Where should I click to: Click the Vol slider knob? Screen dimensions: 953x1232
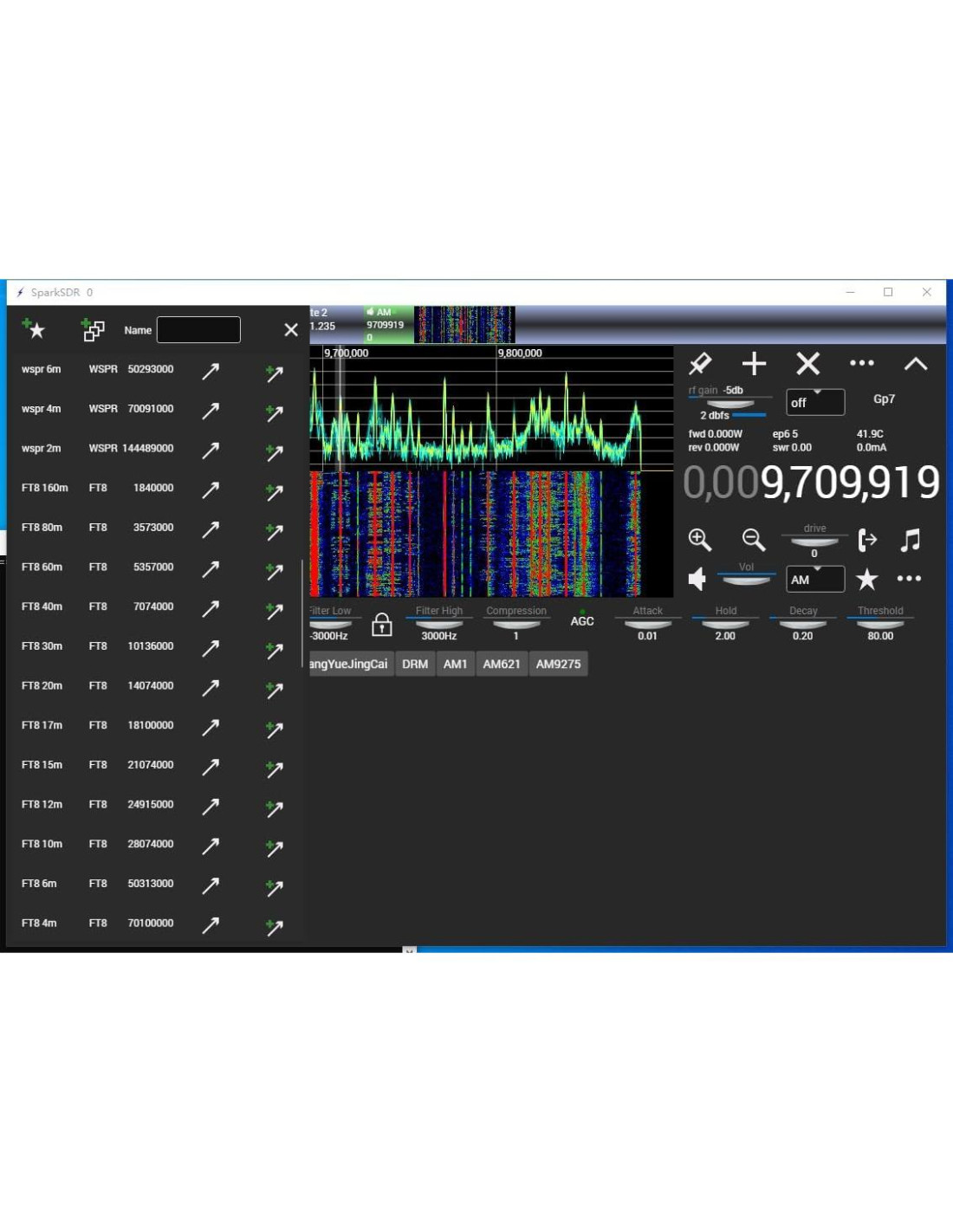[x=746, y=580]
